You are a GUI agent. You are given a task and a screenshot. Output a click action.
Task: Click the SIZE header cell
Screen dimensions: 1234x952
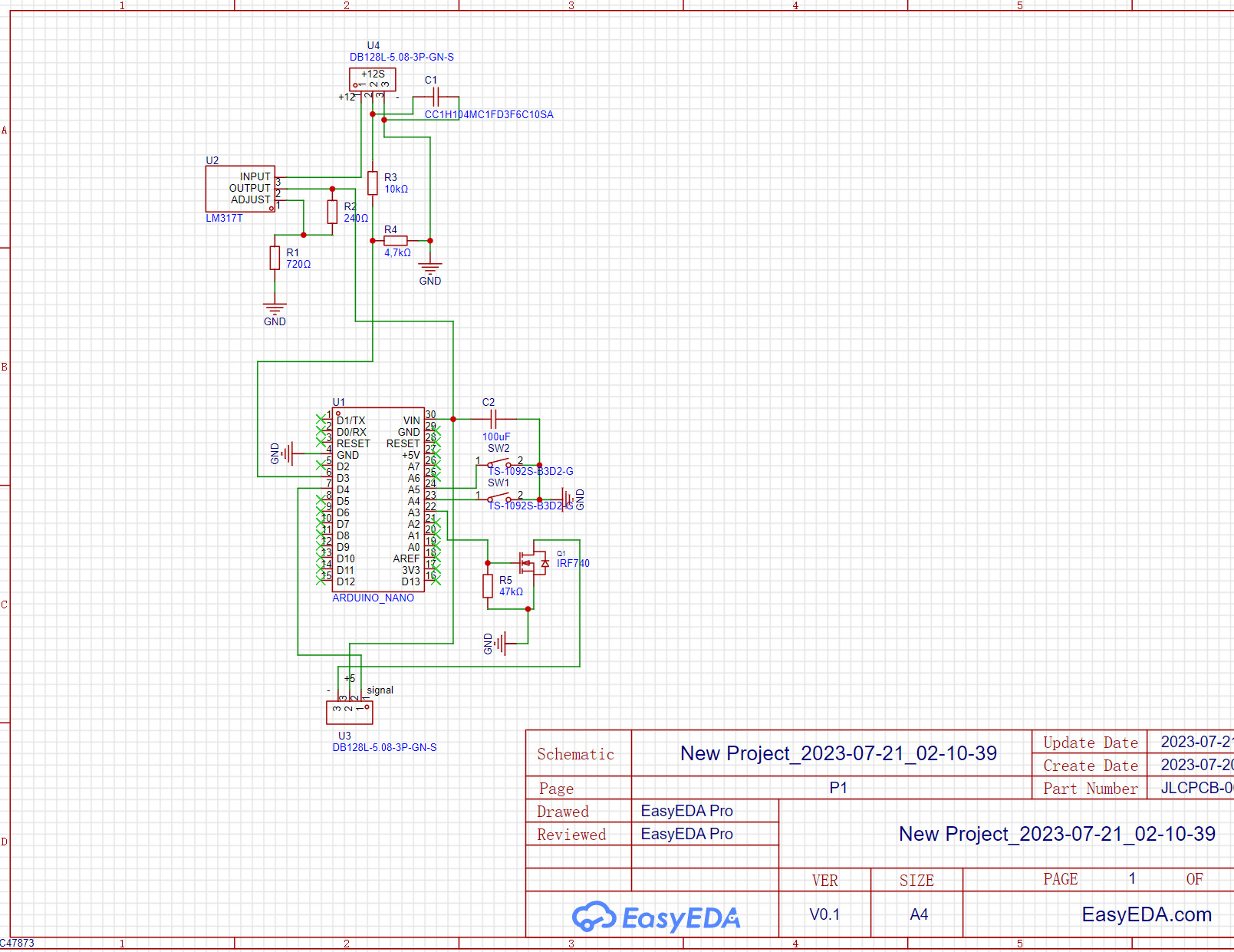[x=916, y=881]
